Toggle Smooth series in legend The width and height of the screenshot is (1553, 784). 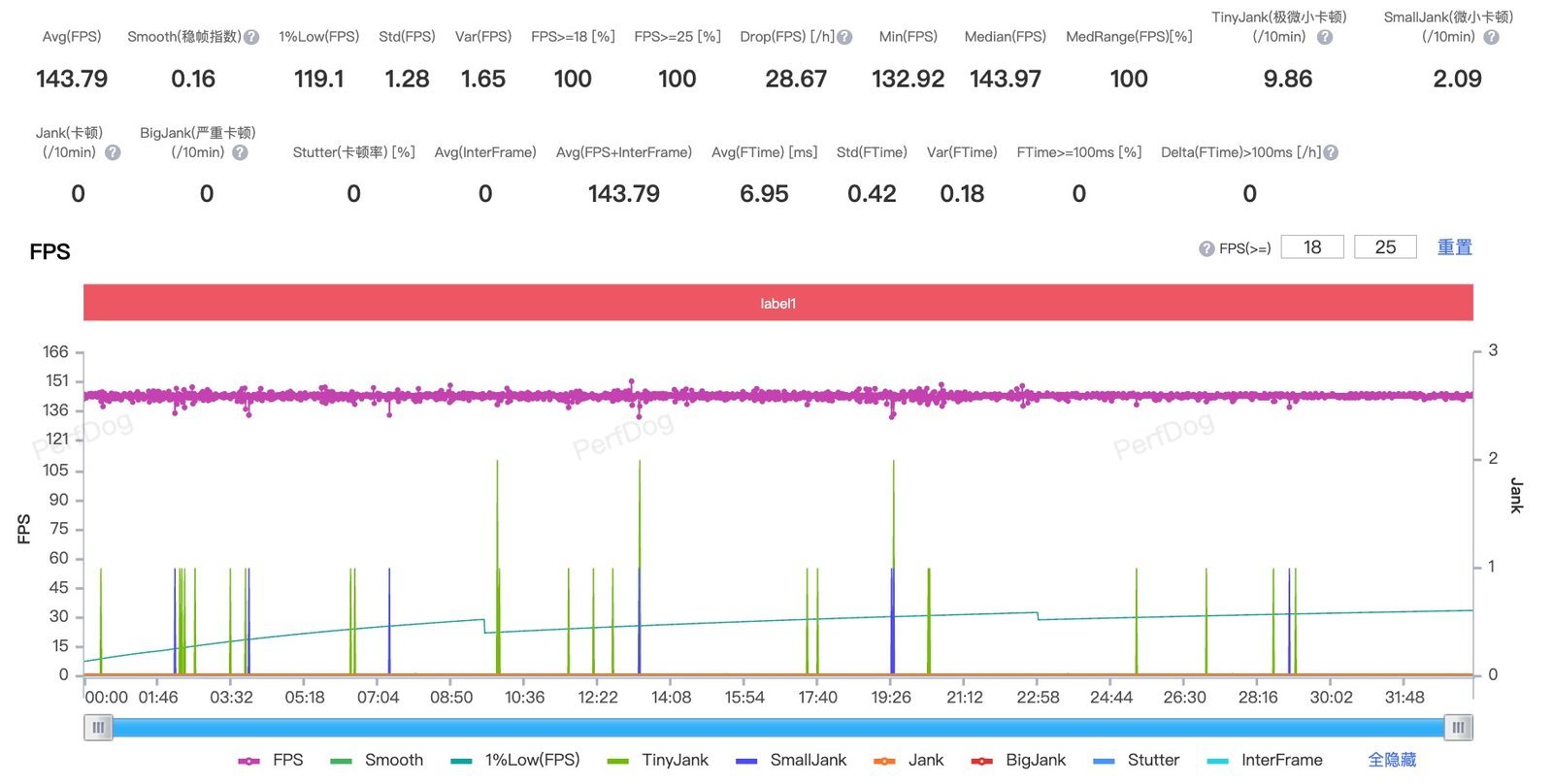tap(377, 760)
